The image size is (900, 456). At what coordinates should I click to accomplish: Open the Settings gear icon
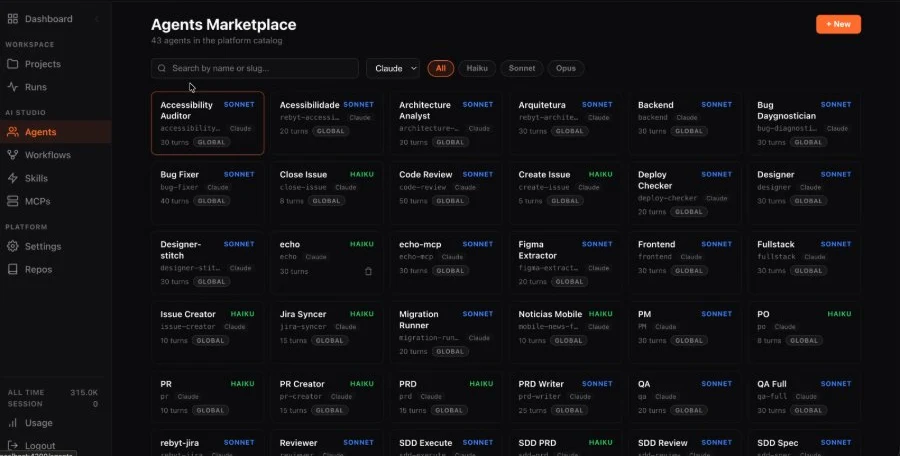[12, 246]
